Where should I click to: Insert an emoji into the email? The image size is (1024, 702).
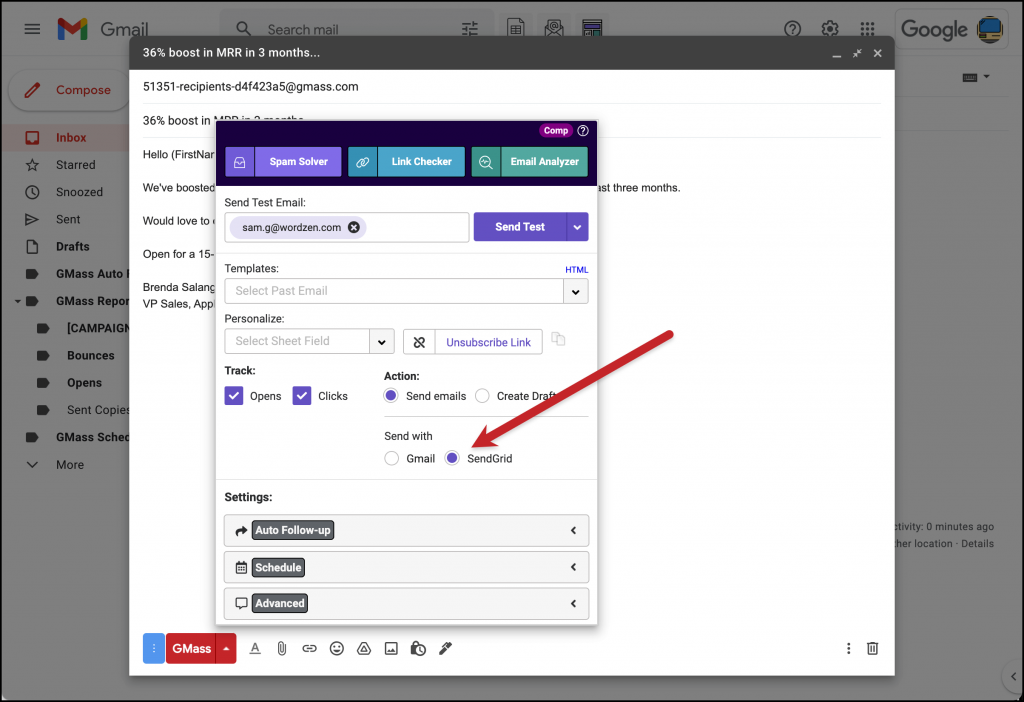click(x=336, y=648)
